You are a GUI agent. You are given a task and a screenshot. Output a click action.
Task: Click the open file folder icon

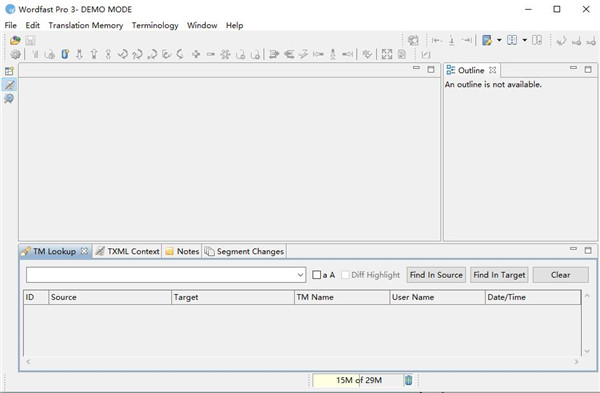coord(15,40)
